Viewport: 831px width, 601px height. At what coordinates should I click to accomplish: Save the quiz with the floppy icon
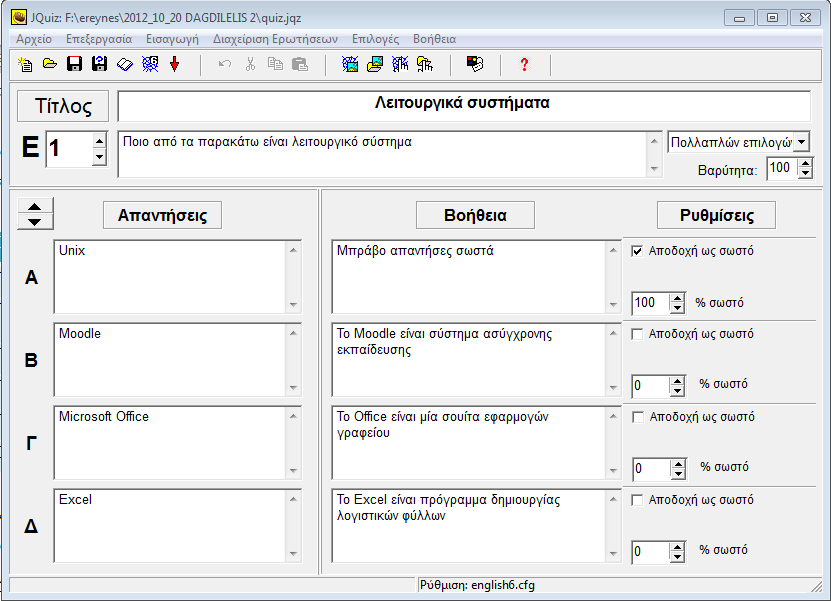(x=75, y=65)
